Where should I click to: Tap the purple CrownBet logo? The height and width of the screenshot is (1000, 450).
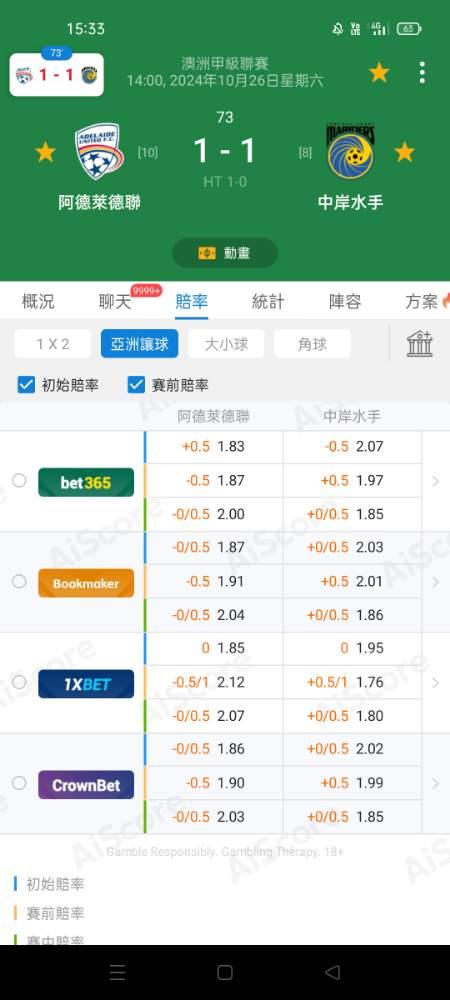86,784
